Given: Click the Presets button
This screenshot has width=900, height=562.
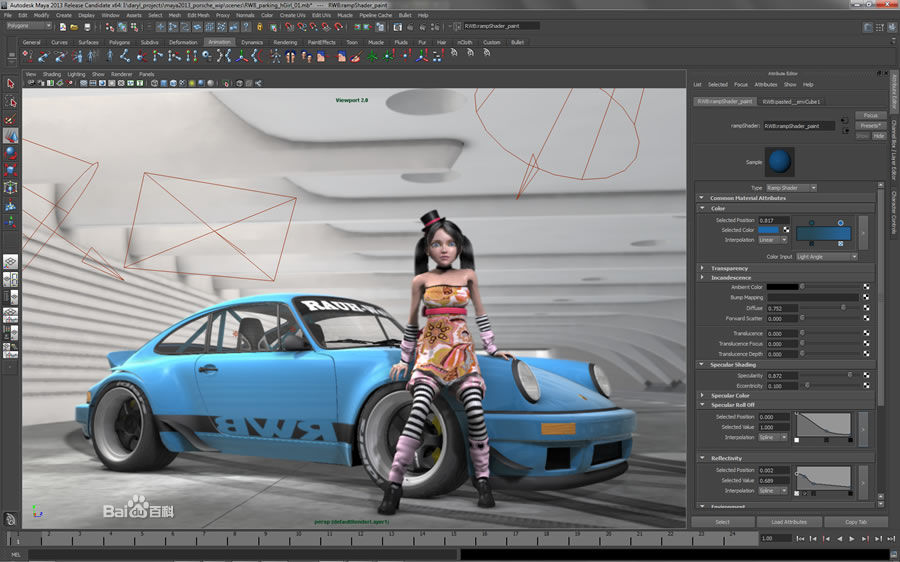Looking at the screenshot, I should point(871,126).
